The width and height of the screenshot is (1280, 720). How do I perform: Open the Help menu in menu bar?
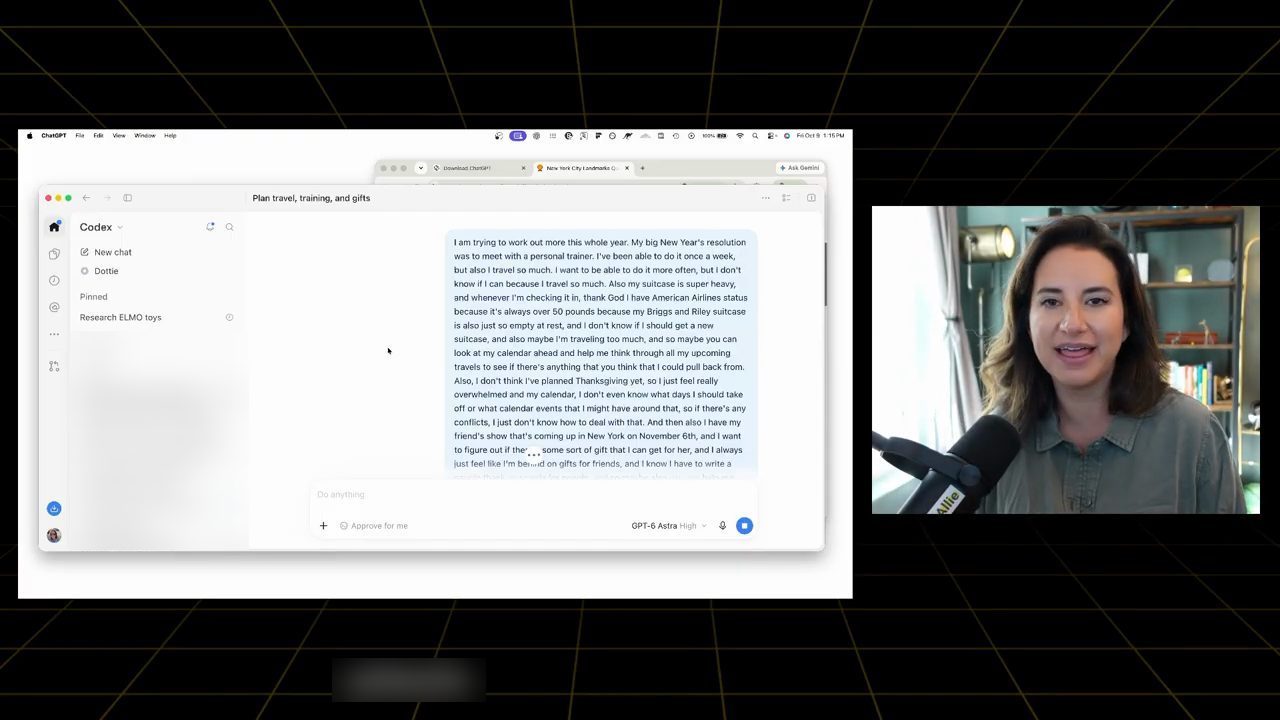[x=170, y=135]
